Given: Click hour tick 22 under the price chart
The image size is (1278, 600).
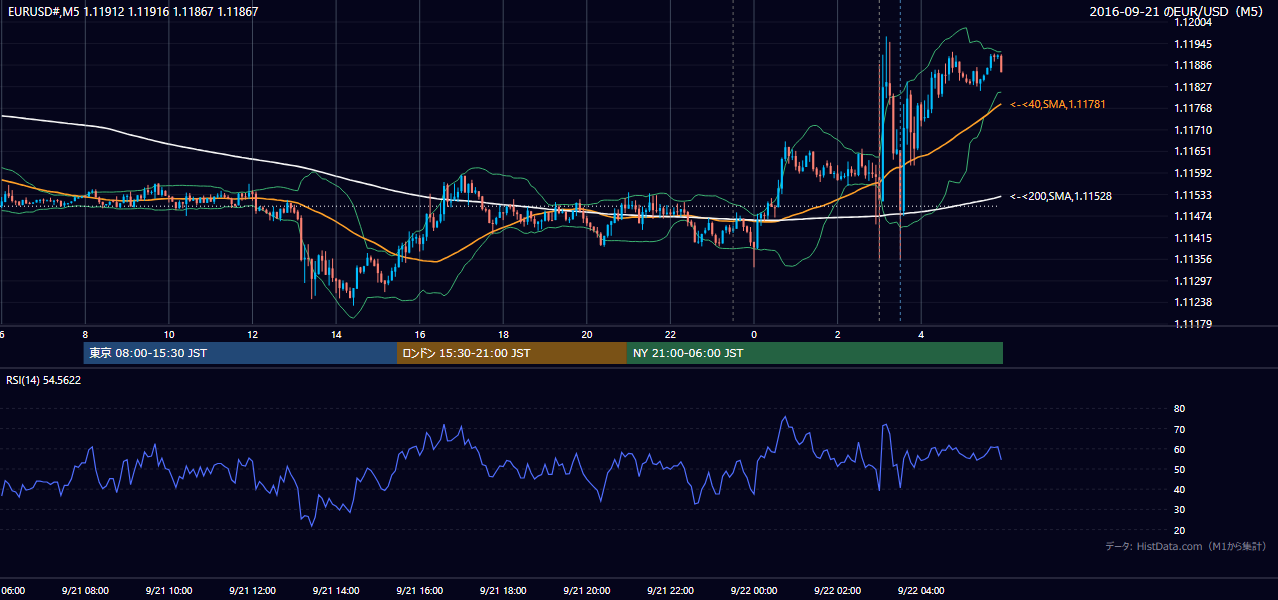Looking at the screenshot, I should pyautogui.click(x=670, y=334).
